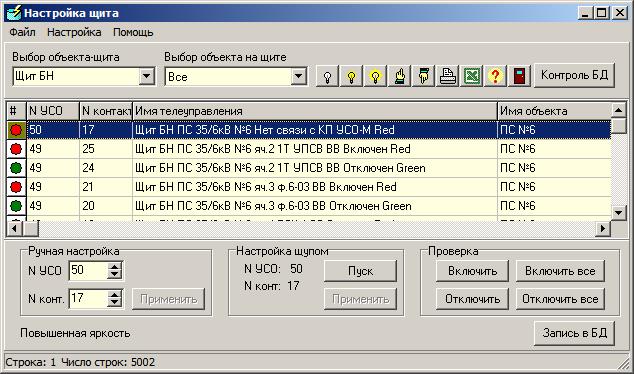Open the Настройка menu
Viewport: 634px width, 374px height.
tap(74, 32)
